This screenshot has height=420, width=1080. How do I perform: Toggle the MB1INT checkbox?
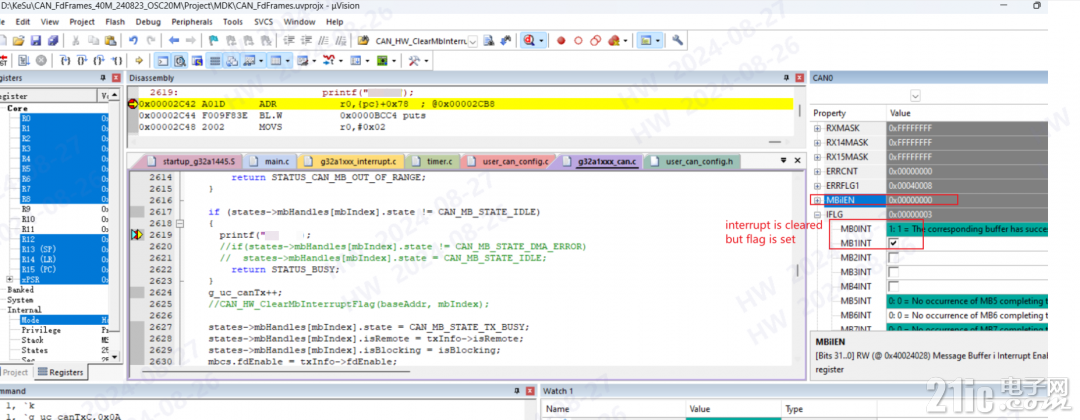893,243
